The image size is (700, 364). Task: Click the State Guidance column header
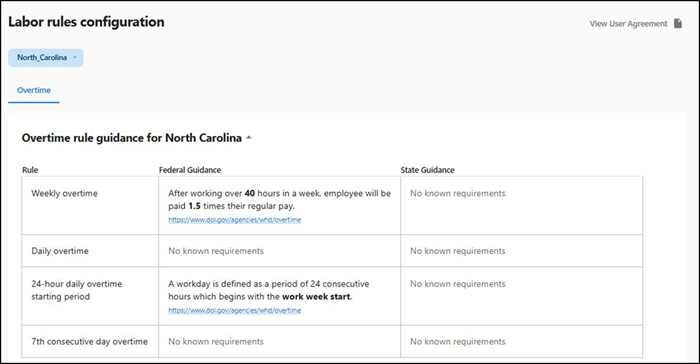[427, 170]
